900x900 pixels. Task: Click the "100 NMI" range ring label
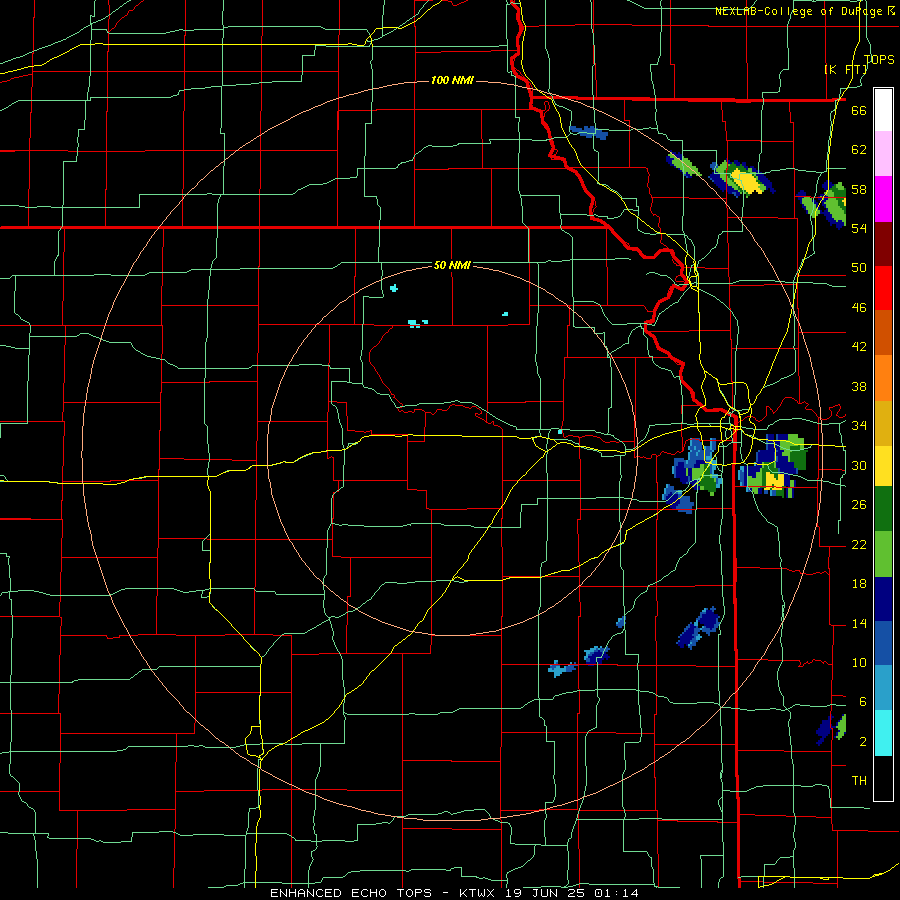[452, 80]
